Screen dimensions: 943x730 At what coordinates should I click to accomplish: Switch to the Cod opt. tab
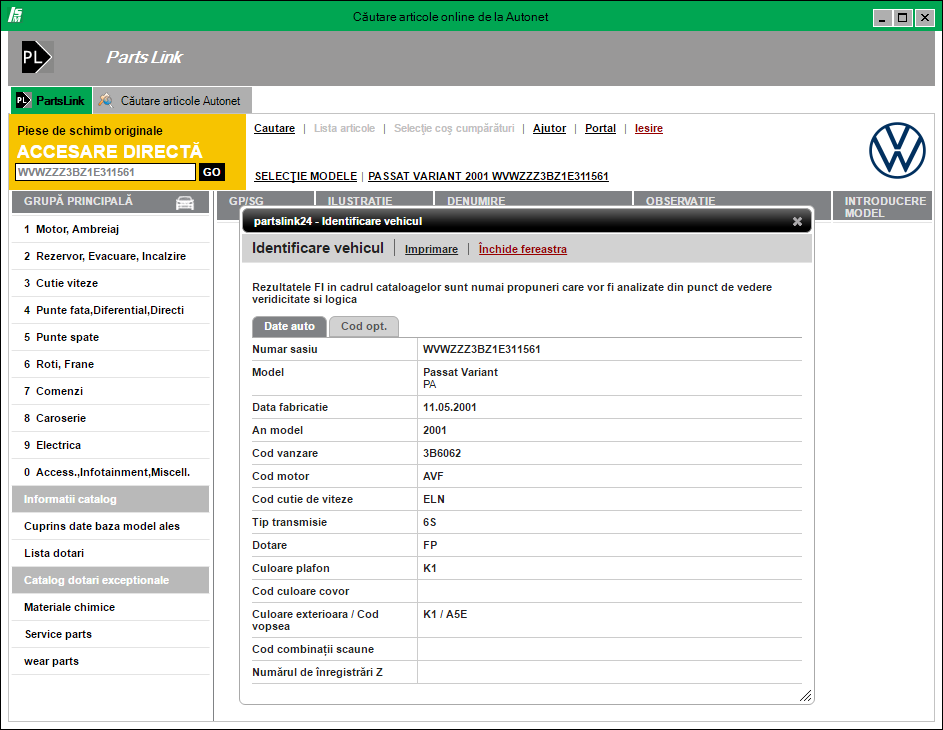(x=364, y=327)
